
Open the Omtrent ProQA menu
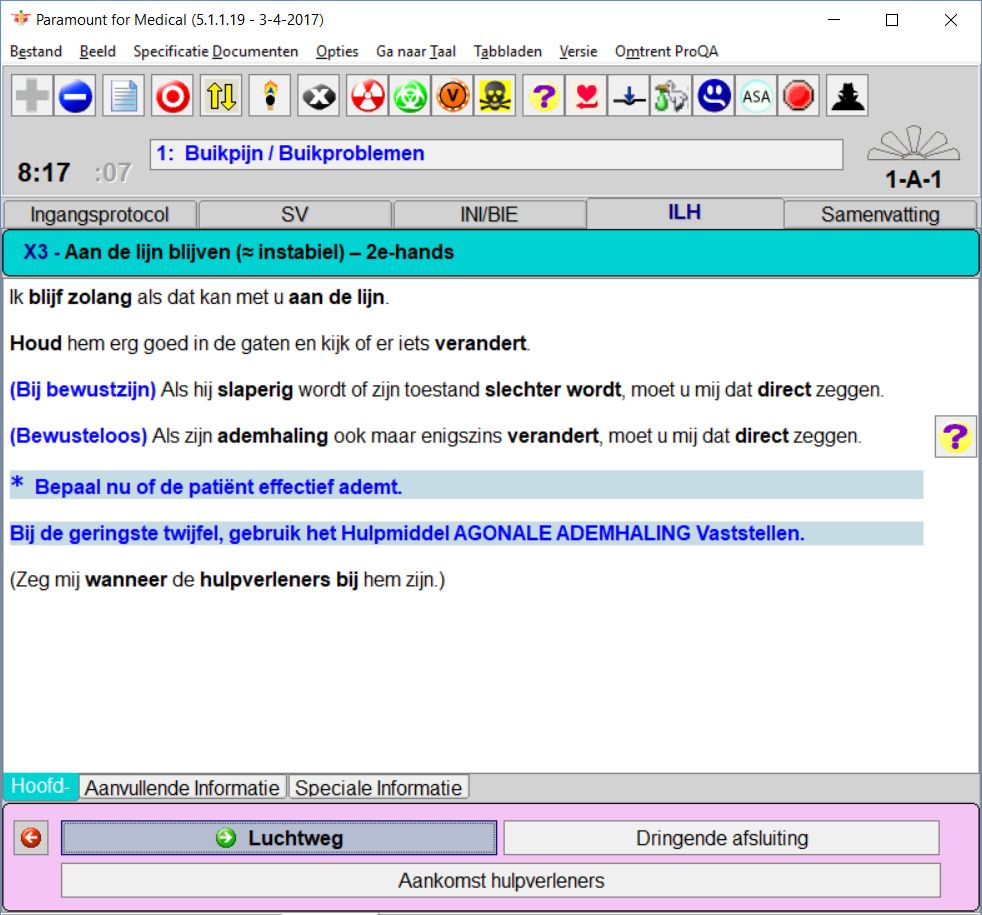666,51
